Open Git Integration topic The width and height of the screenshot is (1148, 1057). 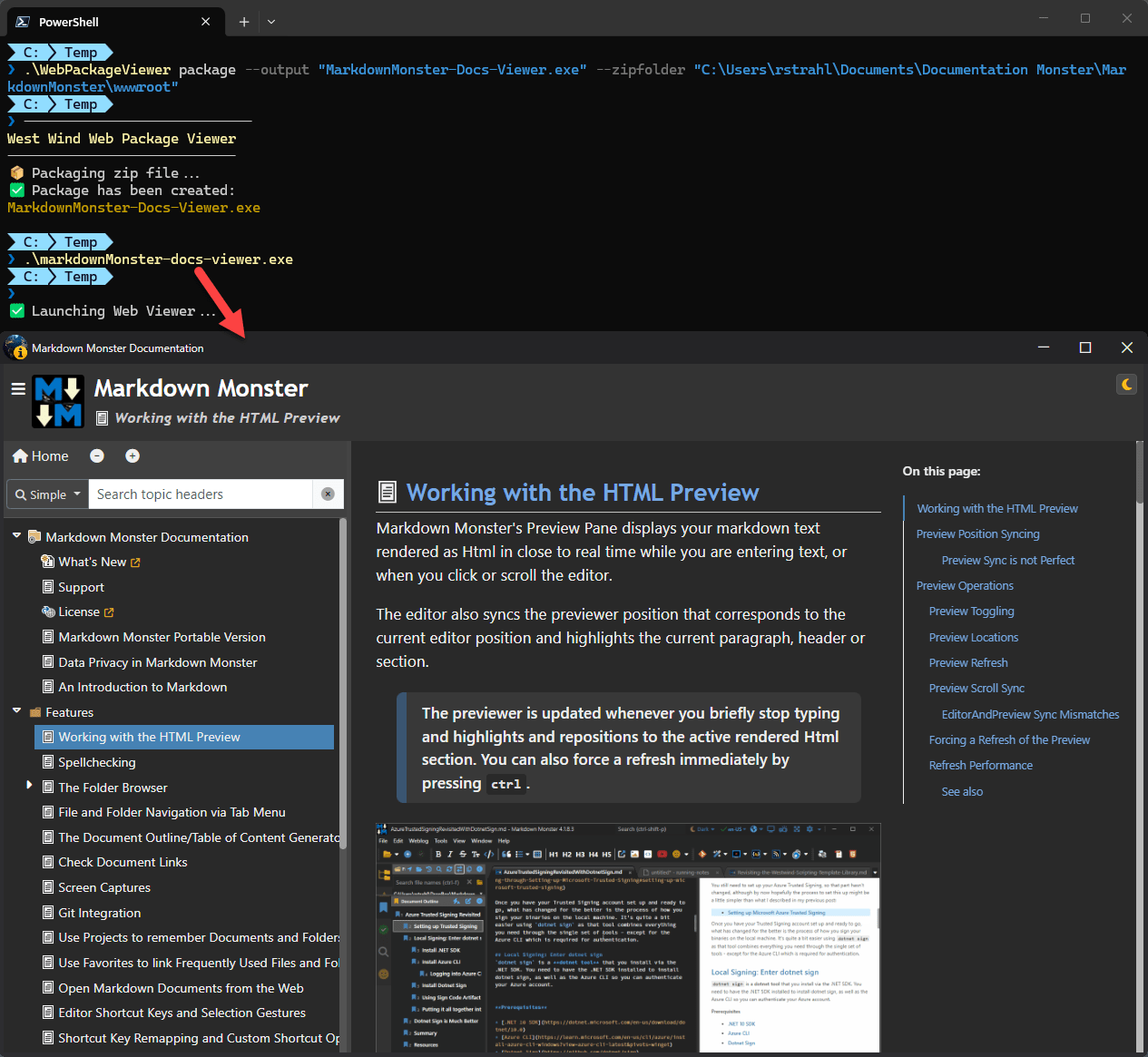100,914
